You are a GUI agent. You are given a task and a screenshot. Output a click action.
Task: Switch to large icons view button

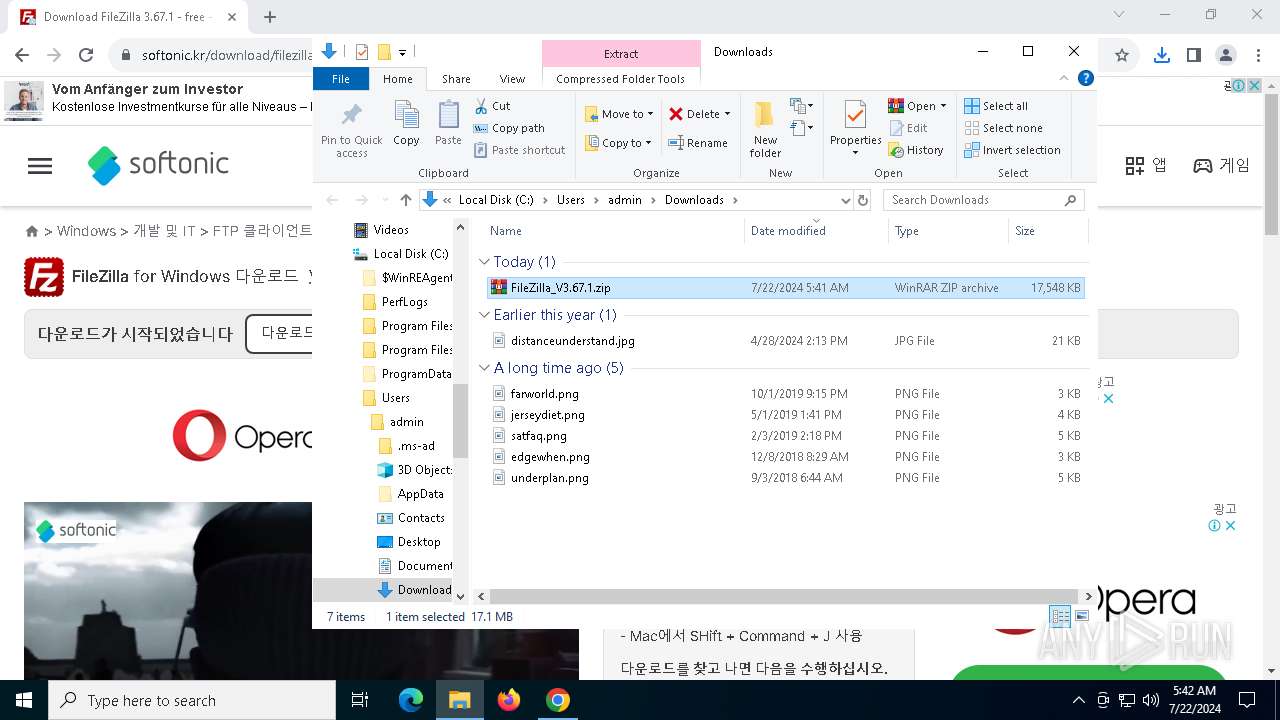(1081, 617)
